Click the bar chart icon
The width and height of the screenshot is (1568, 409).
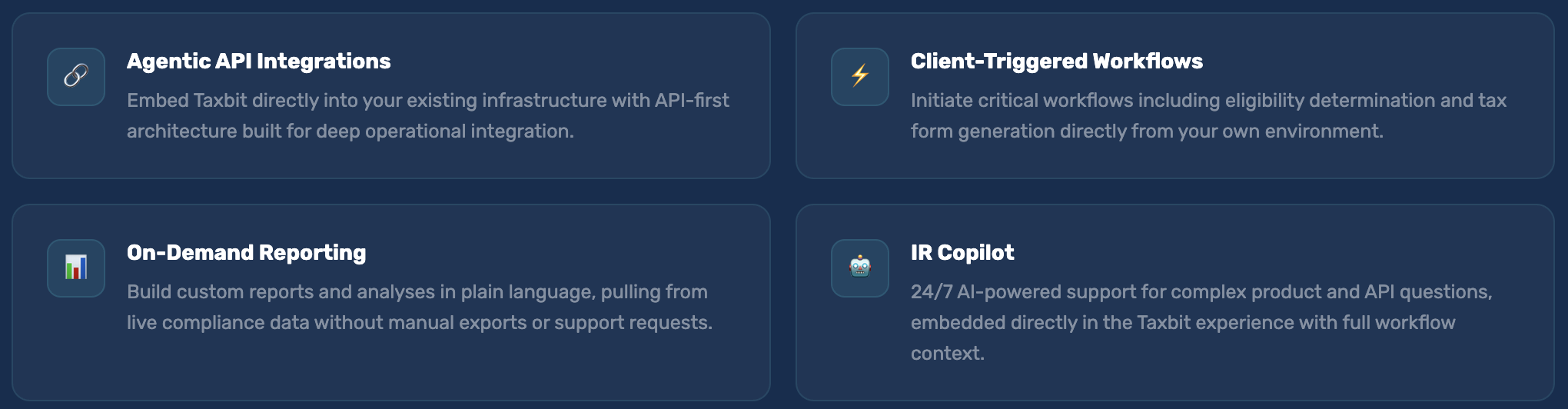click(x=76, y=268)
